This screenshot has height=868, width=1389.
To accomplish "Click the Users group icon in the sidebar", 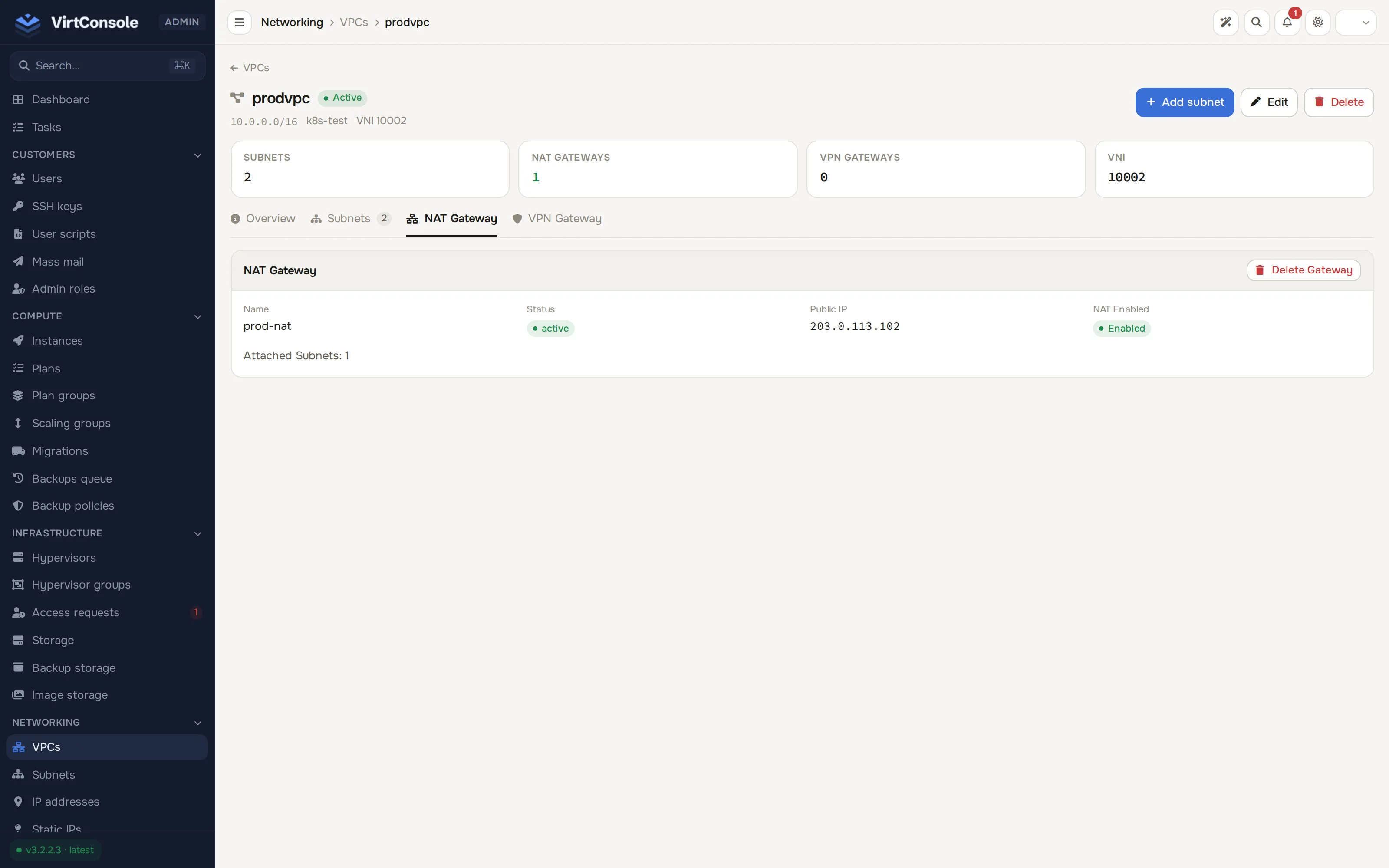I will [18, 178].
